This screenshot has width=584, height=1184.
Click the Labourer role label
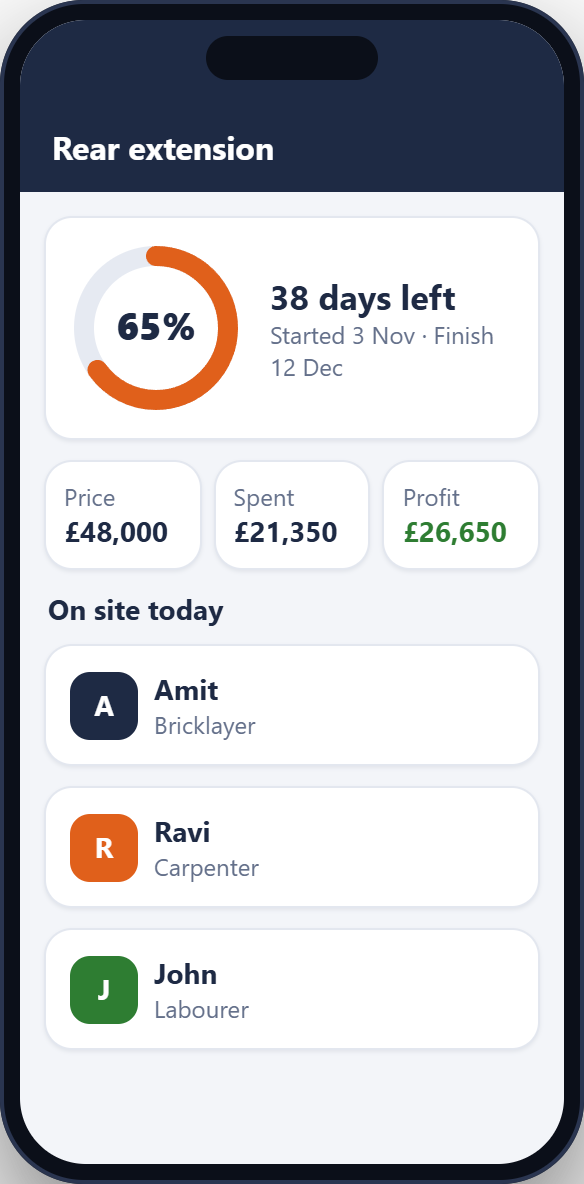pos(201,1010)
